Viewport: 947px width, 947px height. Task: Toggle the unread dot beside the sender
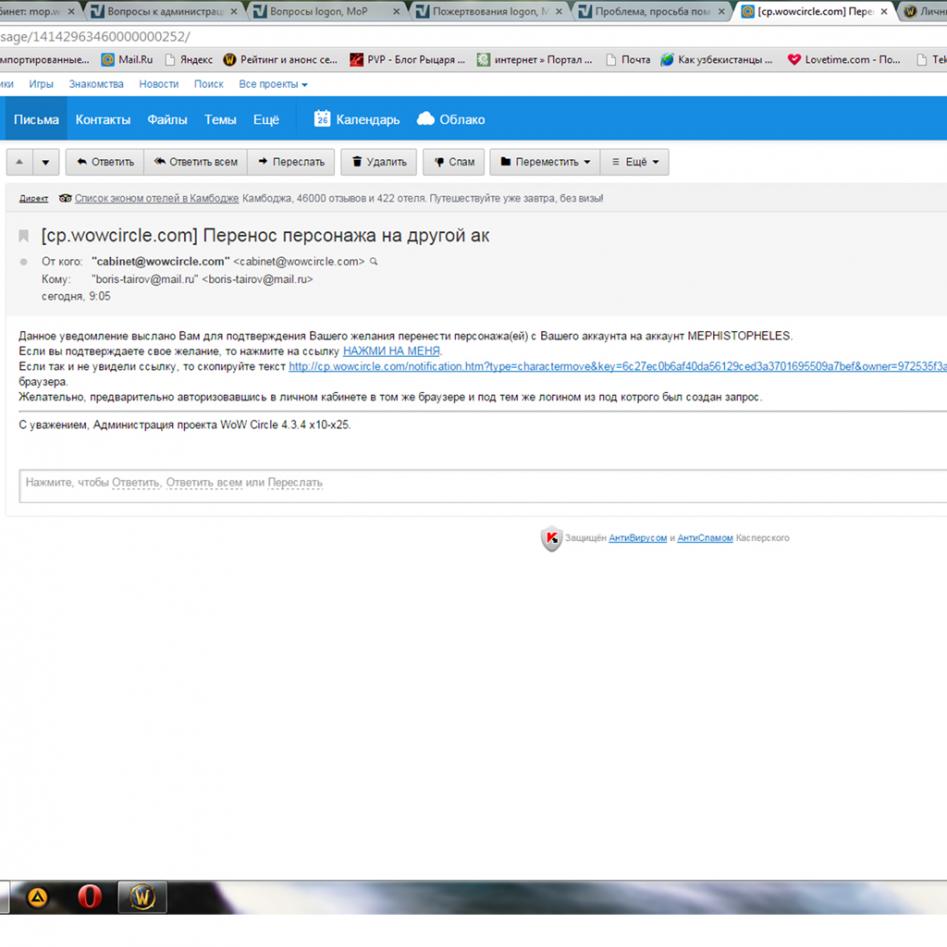24,262
